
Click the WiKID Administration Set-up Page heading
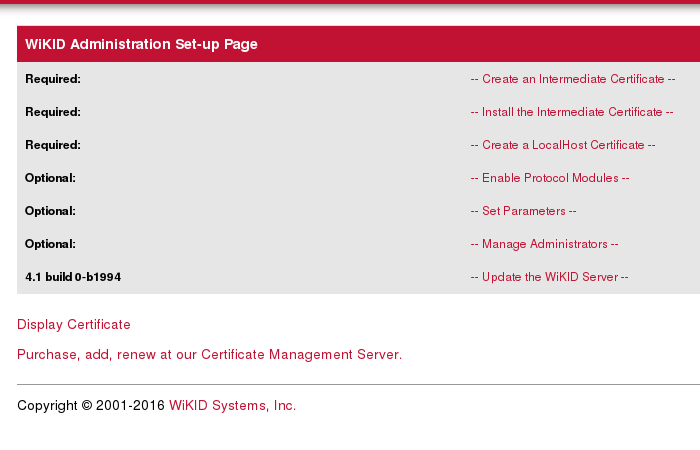point(141,44)
